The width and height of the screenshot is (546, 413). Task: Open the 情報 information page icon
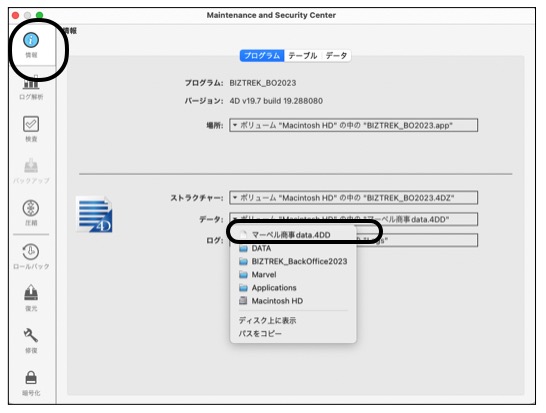[x=31, y=45]
